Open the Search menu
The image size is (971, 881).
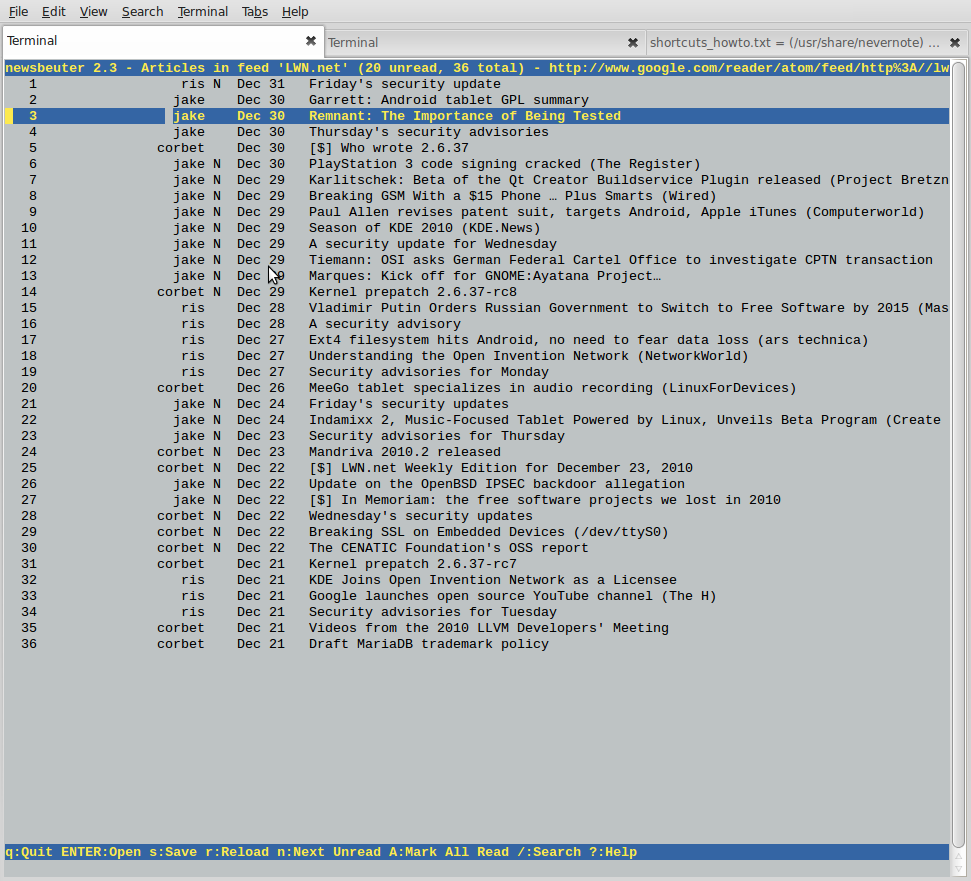tap(142, 12)
